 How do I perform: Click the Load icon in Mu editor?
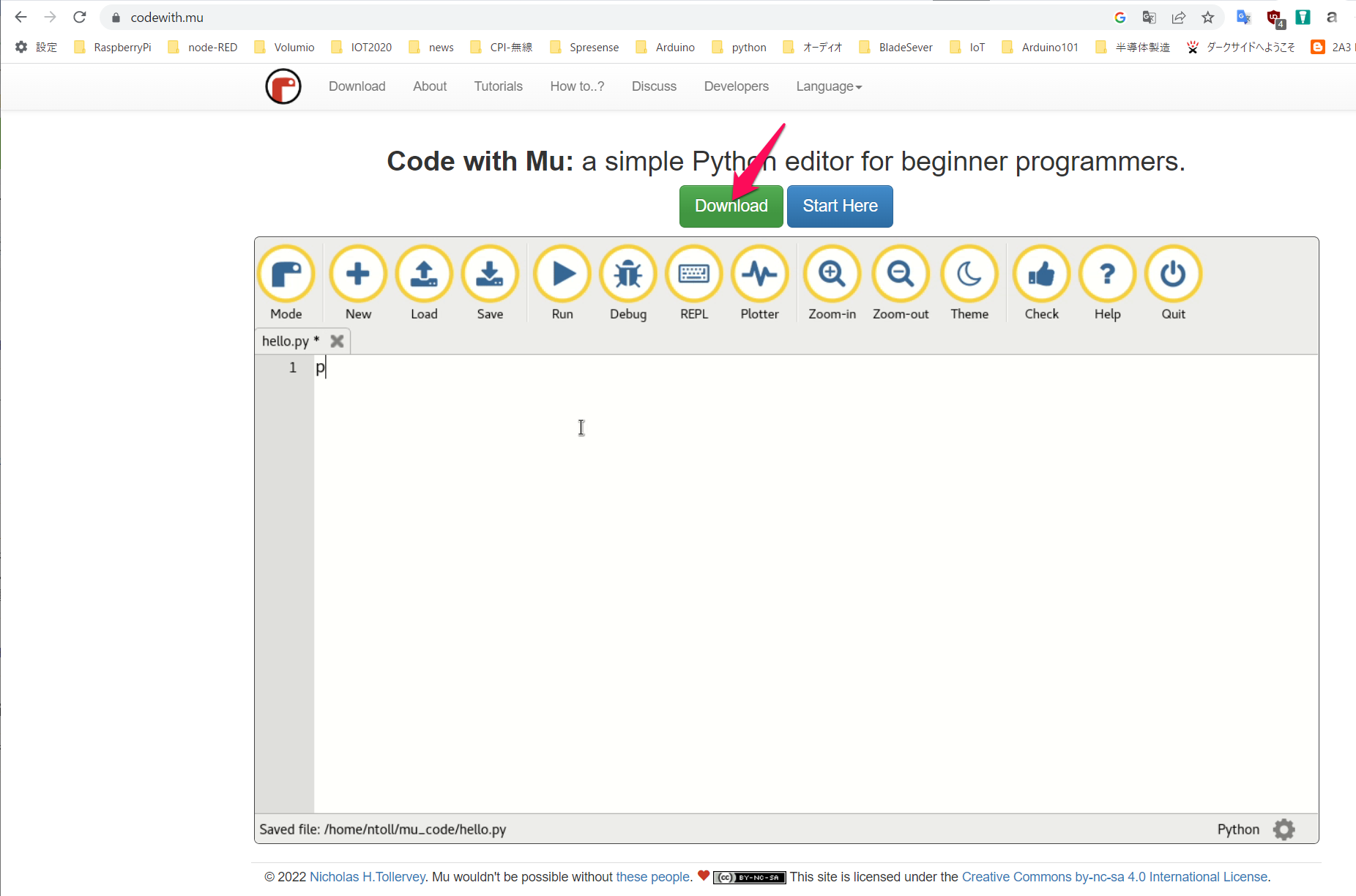coord(424,275)
